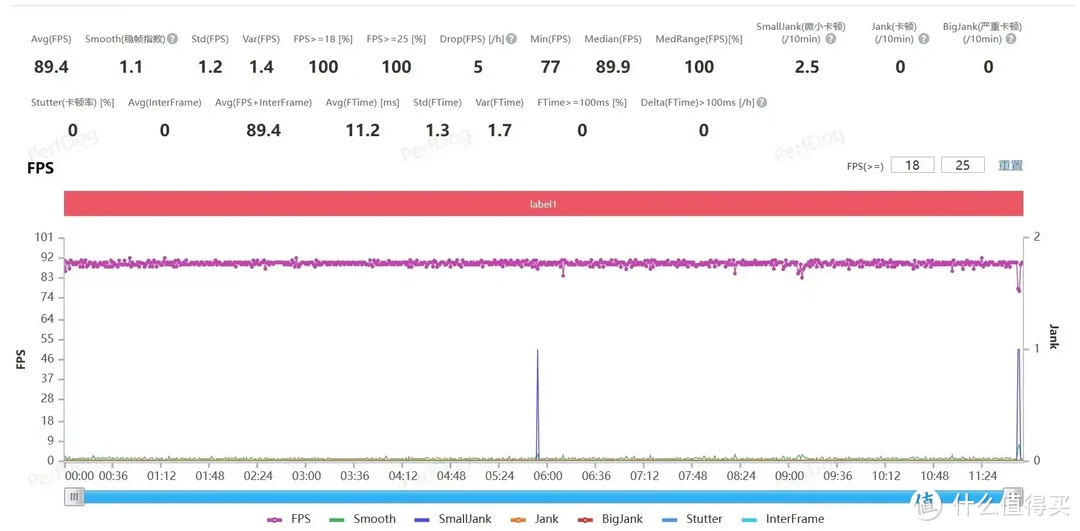
Task: Click the 重置 reset link
Action: [x=1010, y=165]
